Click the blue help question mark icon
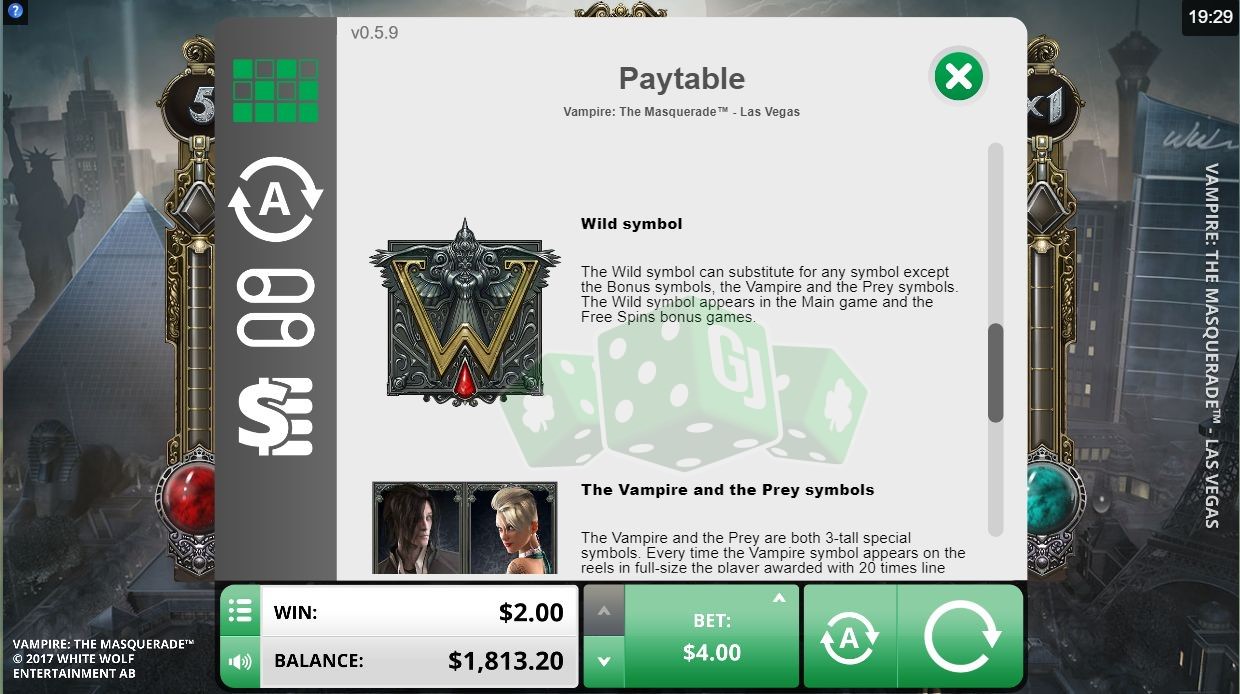The height and width of the screenshot is (694, 1240). tap(15, 12)
